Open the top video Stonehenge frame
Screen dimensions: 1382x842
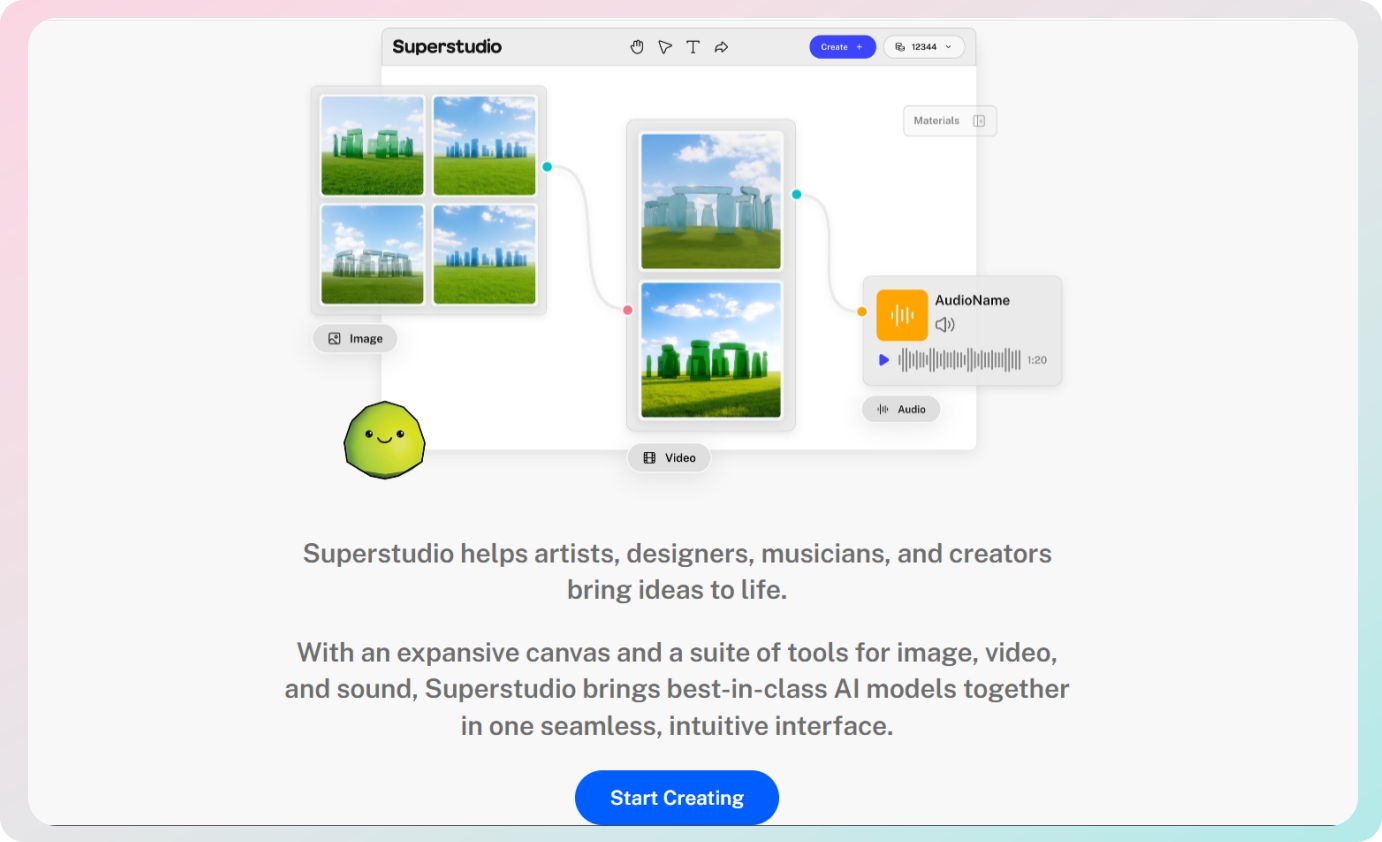pyautogui.click(x=711, y=201)
